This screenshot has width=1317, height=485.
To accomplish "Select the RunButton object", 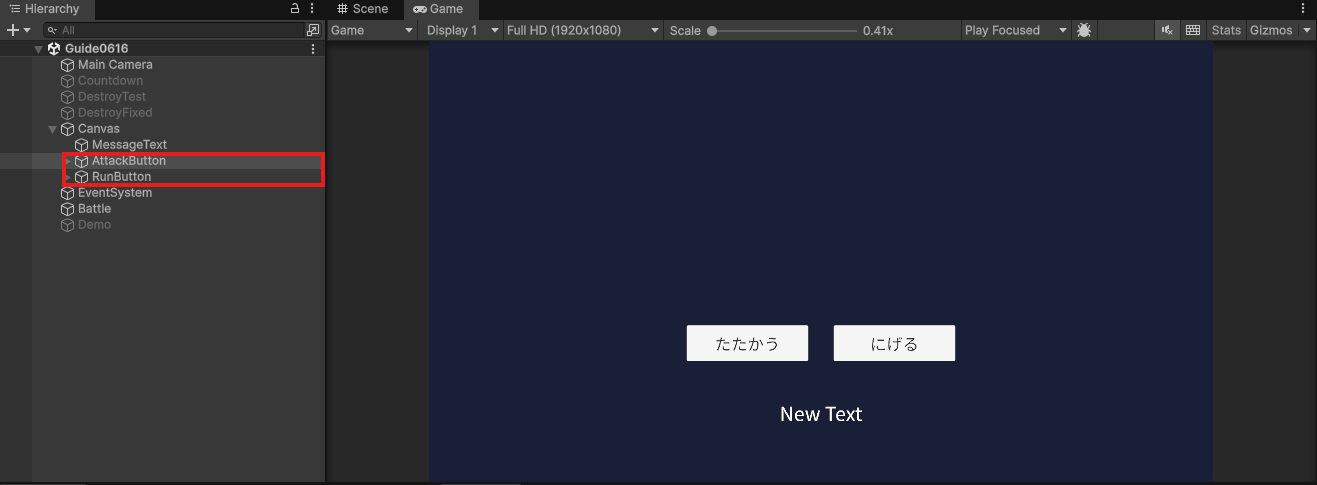I will (x=121, y=177).
